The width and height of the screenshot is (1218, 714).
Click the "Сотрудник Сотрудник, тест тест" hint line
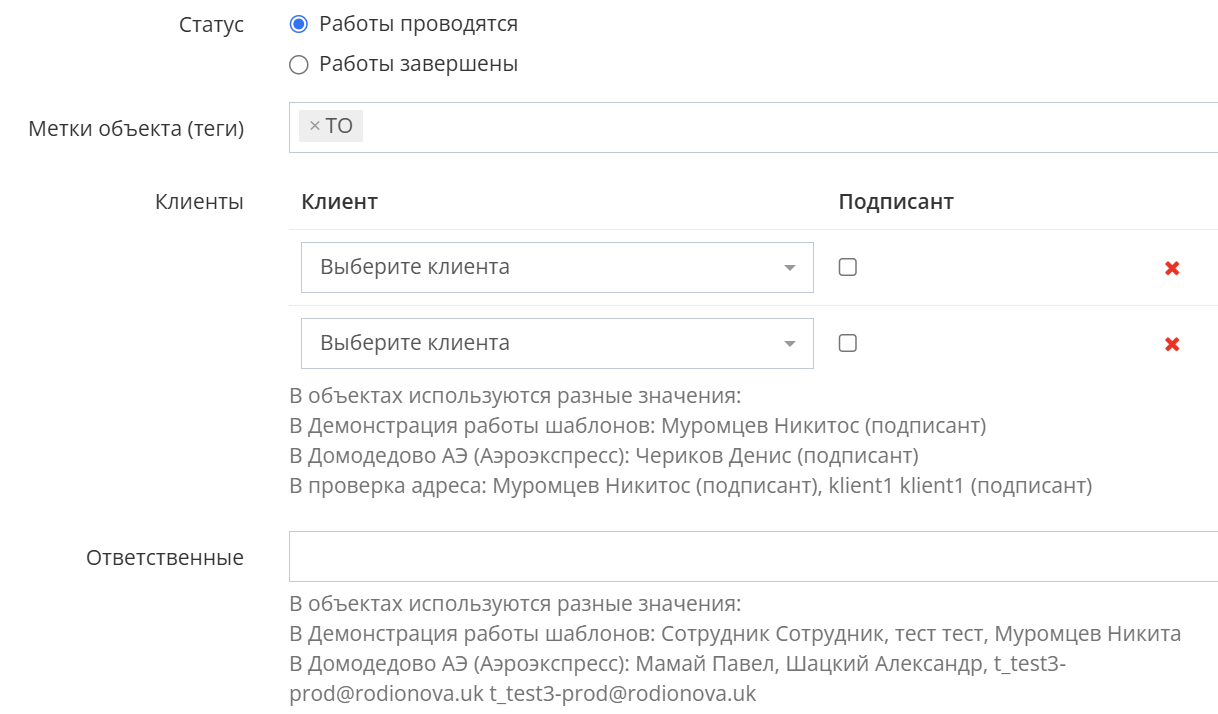(734, 633)
